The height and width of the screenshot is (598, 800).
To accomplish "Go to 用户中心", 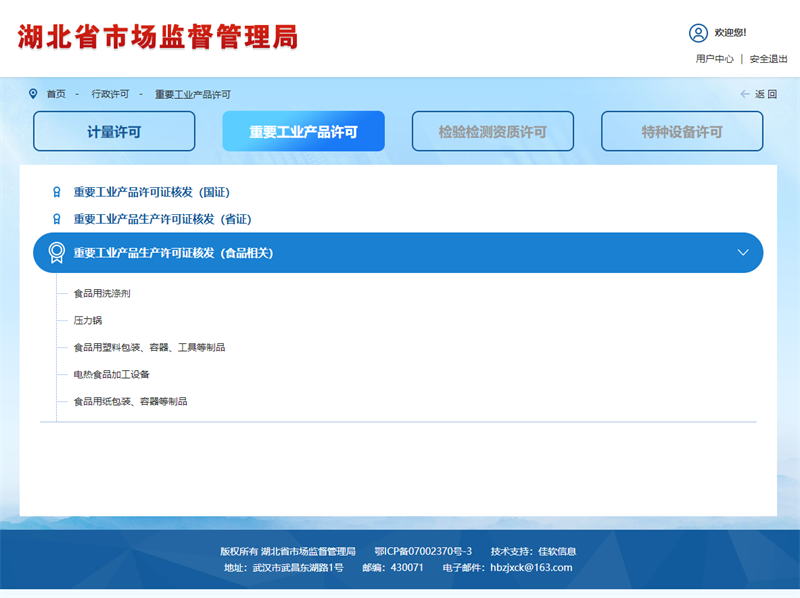I will tap(715, 59).
